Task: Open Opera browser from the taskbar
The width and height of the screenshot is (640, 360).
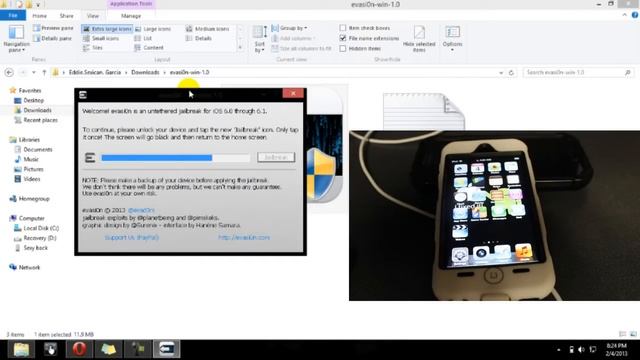Action: 79,349
